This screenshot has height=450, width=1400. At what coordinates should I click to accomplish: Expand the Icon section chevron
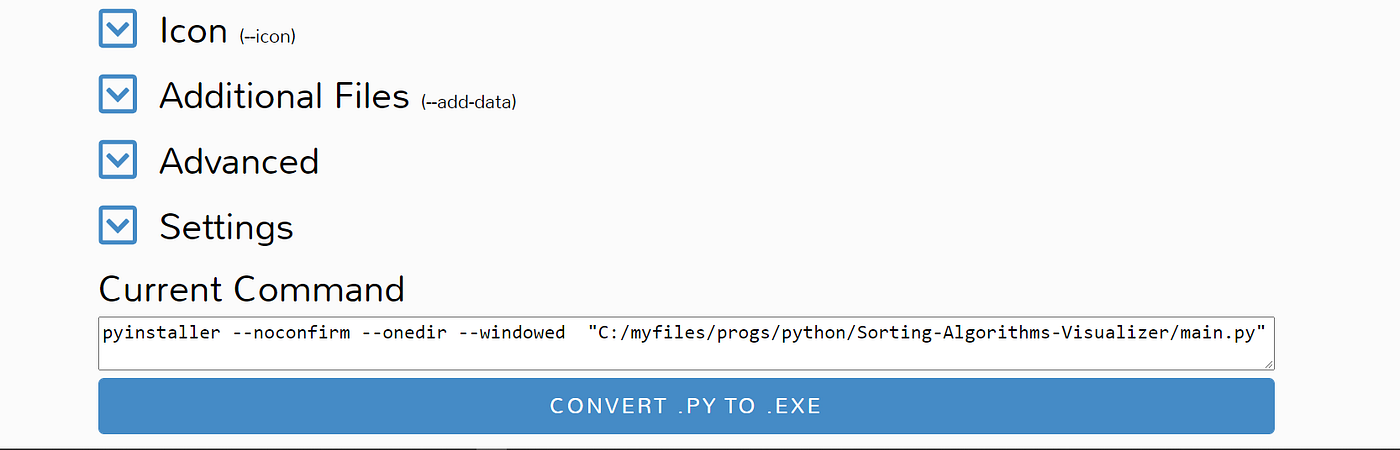point(118,29)
